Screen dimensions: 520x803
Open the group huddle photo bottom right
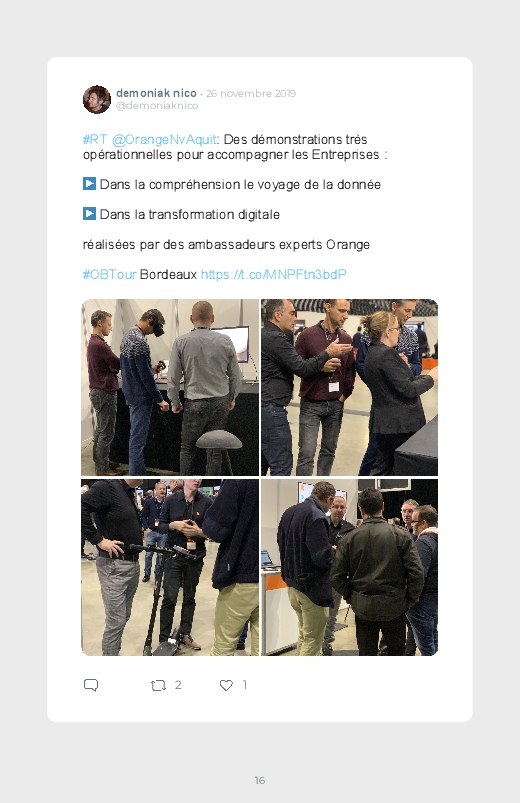click(349, 567)
